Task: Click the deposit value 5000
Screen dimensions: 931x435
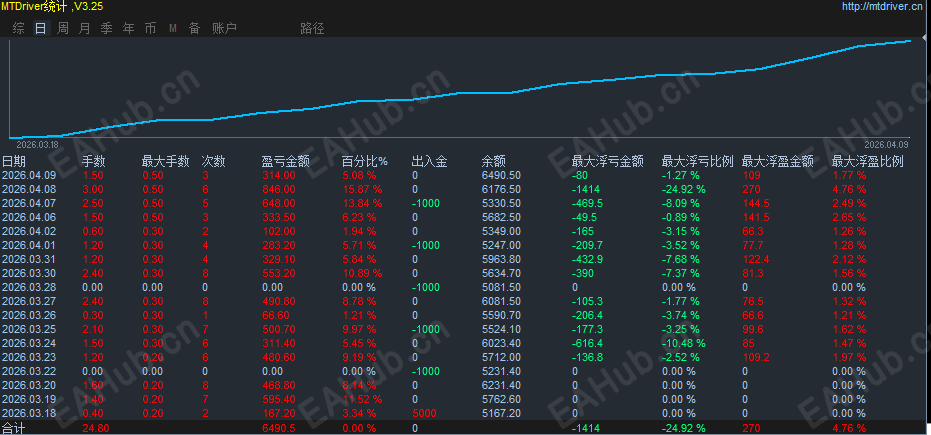Action: coord(424,412)
